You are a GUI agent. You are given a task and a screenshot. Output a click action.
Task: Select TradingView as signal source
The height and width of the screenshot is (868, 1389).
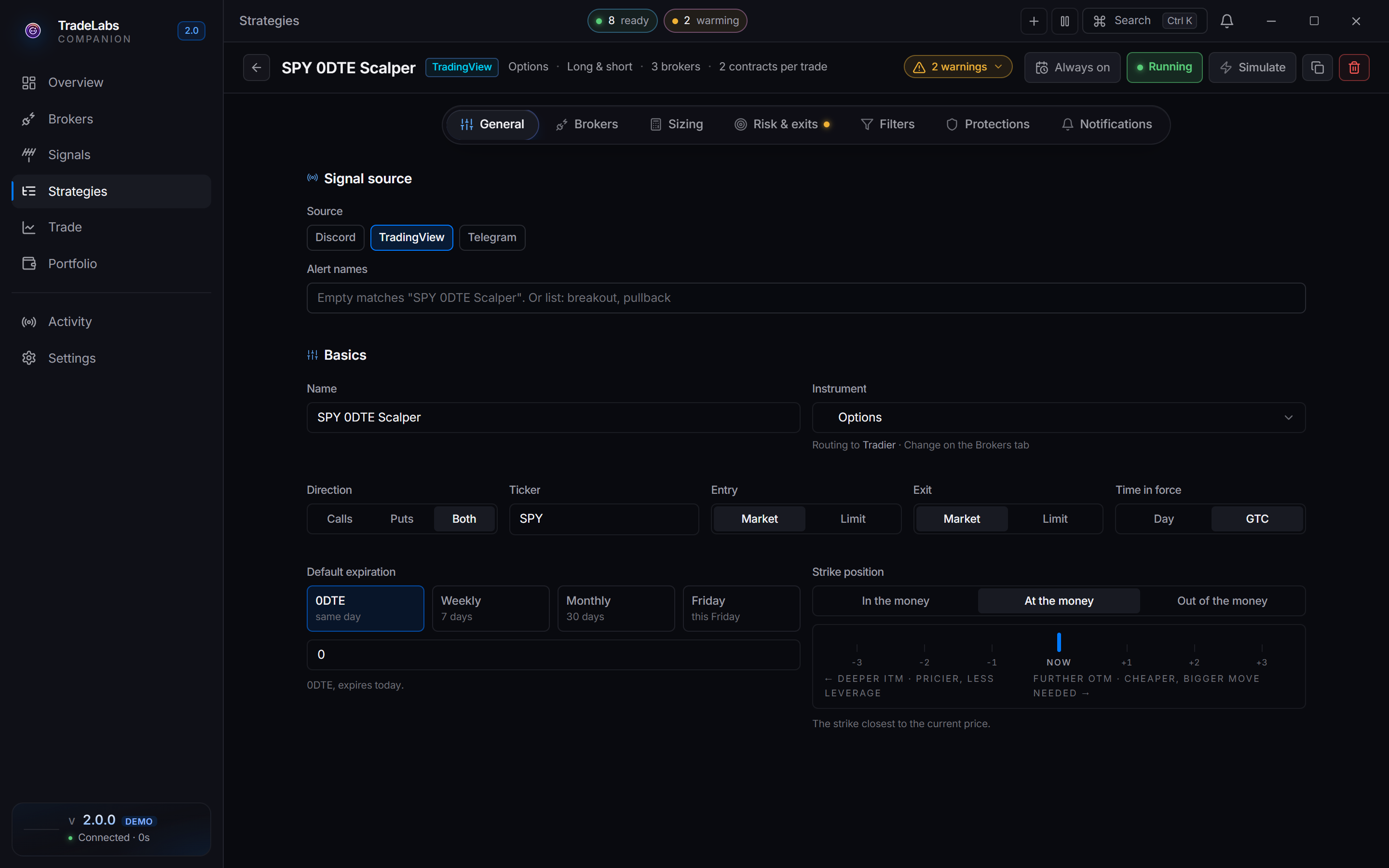[411, 238]
